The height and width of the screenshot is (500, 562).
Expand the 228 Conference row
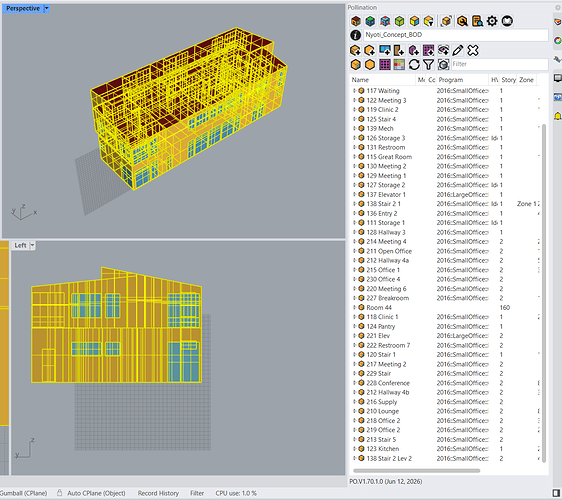pyautogui.click(x=354, y=383)
